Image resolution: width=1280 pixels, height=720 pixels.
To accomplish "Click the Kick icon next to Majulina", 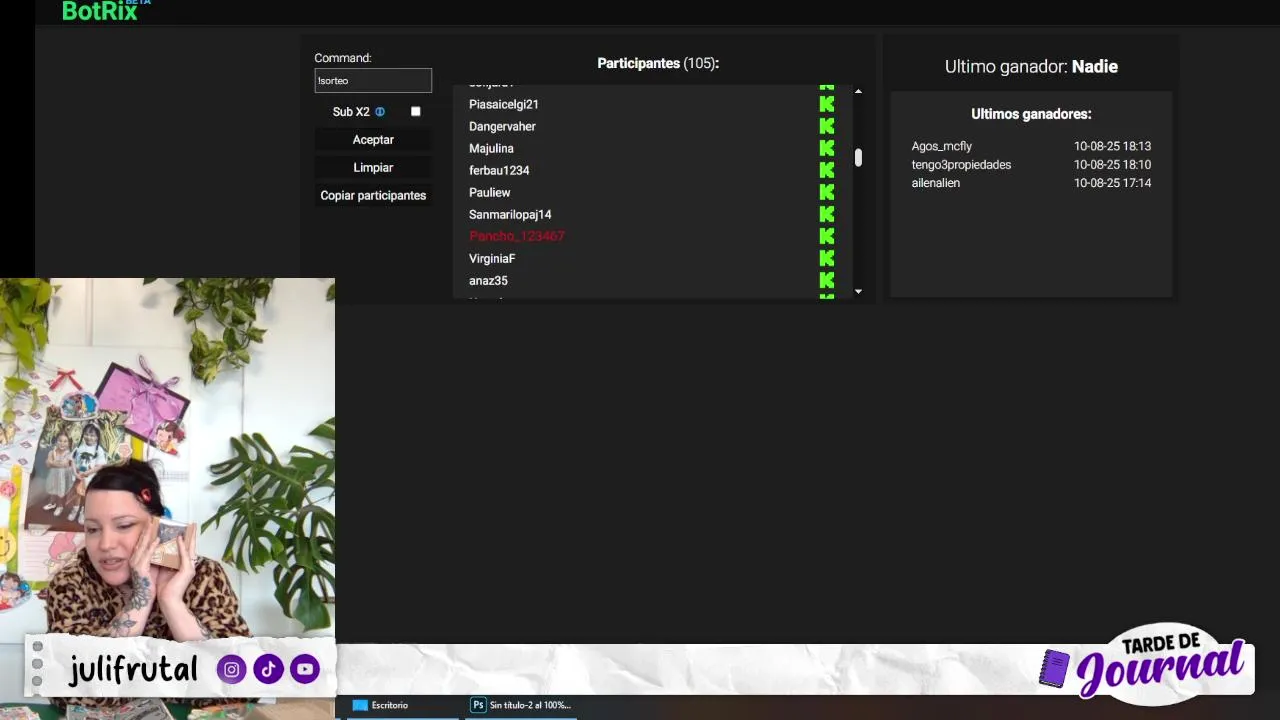I will [827, 148].
